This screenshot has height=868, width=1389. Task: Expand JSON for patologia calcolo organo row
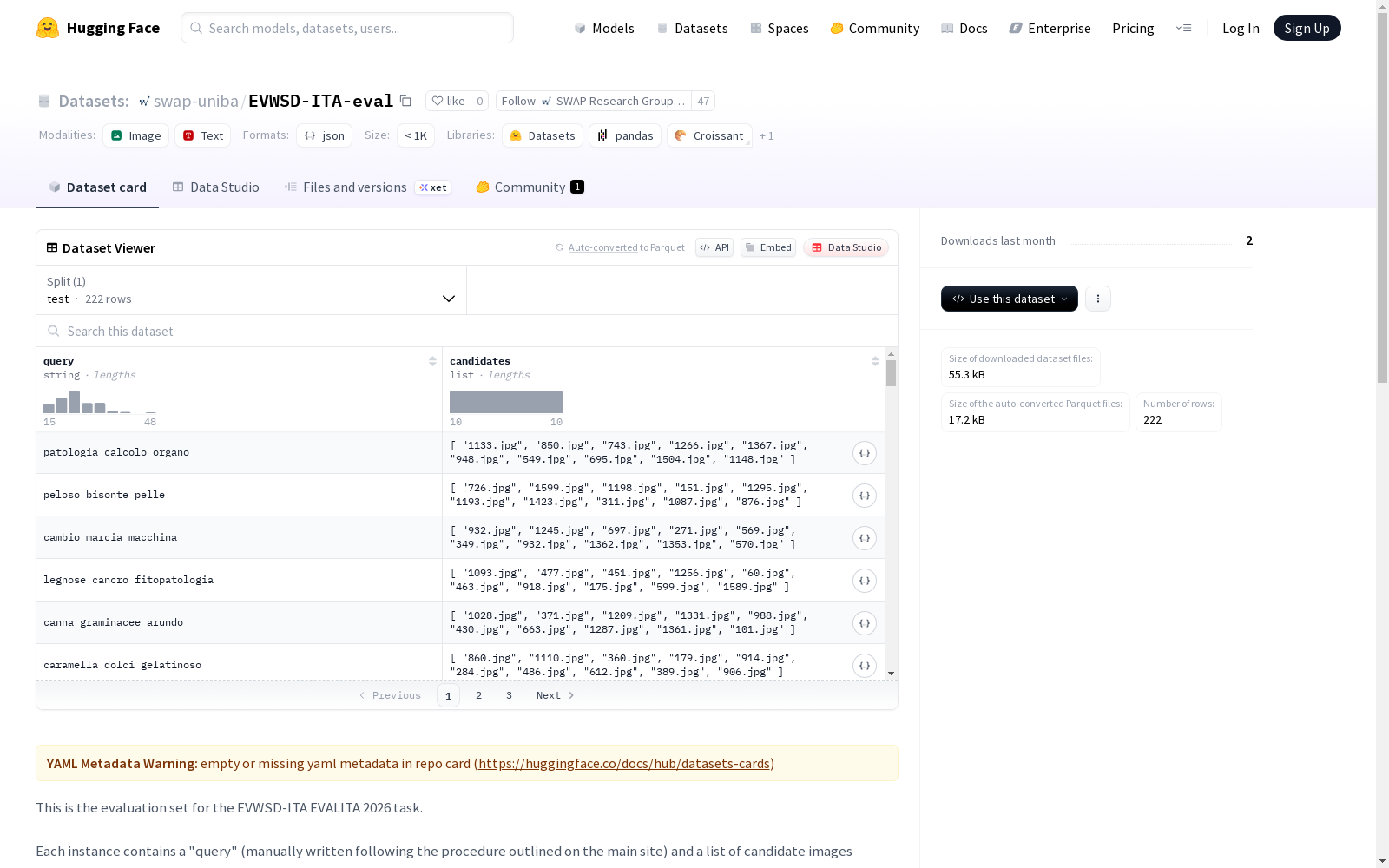(865, 453)
